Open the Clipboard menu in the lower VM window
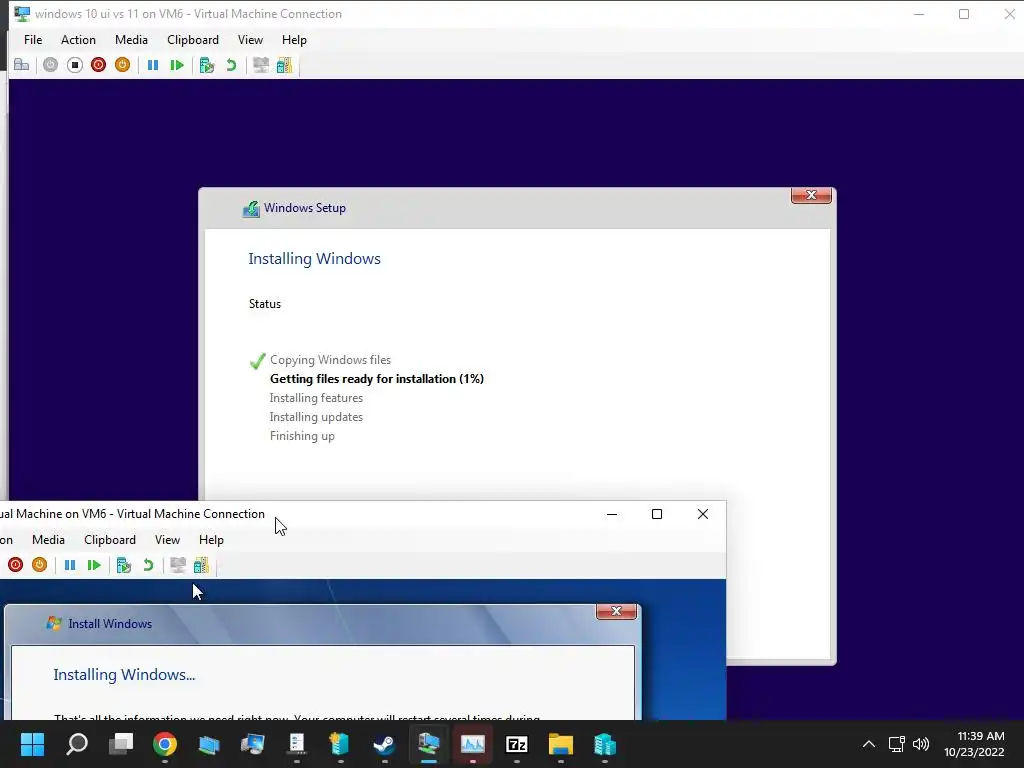 [110, 540]
